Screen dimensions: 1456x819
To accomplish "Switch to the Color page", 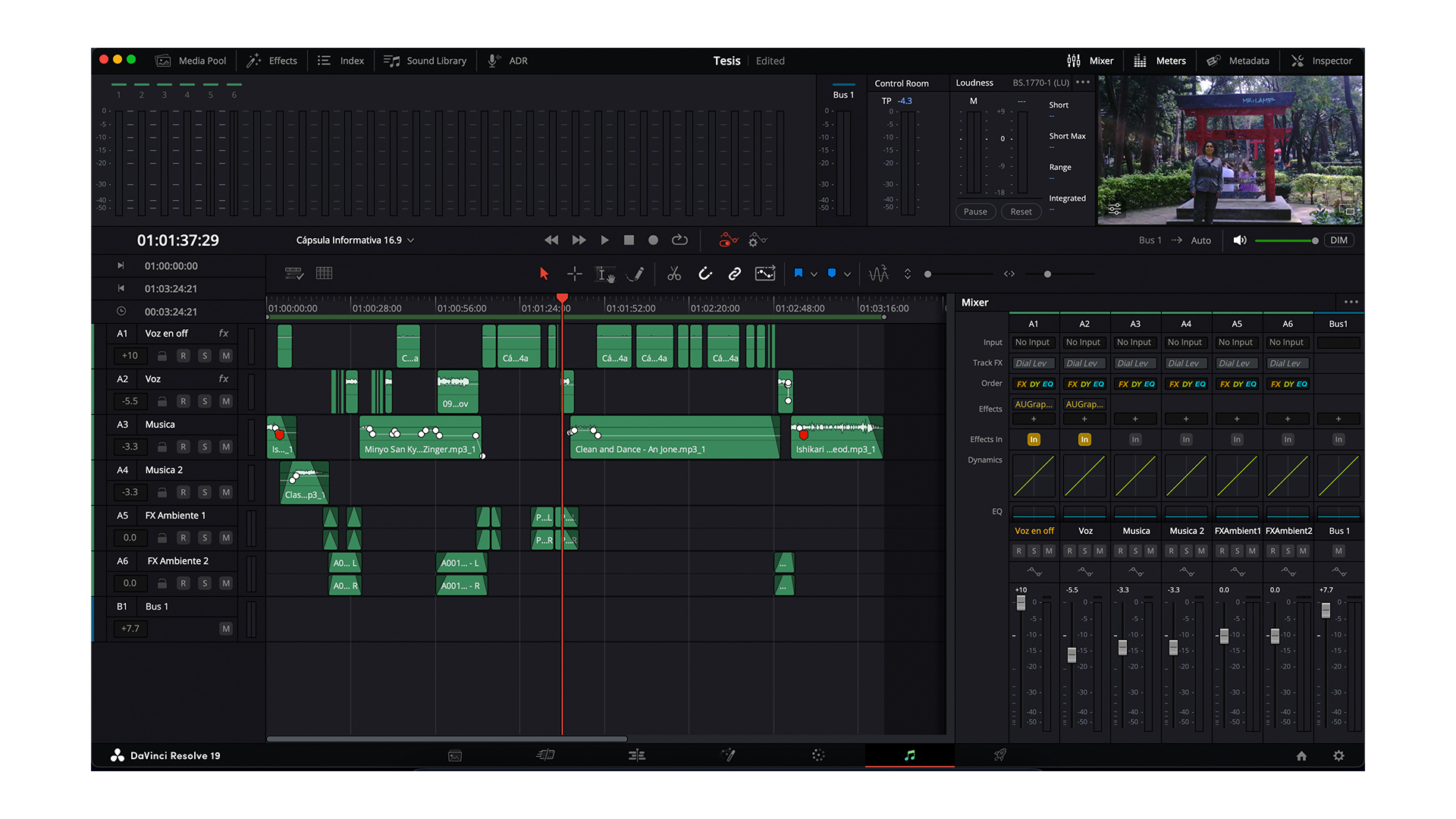I will tap(817, 755).
